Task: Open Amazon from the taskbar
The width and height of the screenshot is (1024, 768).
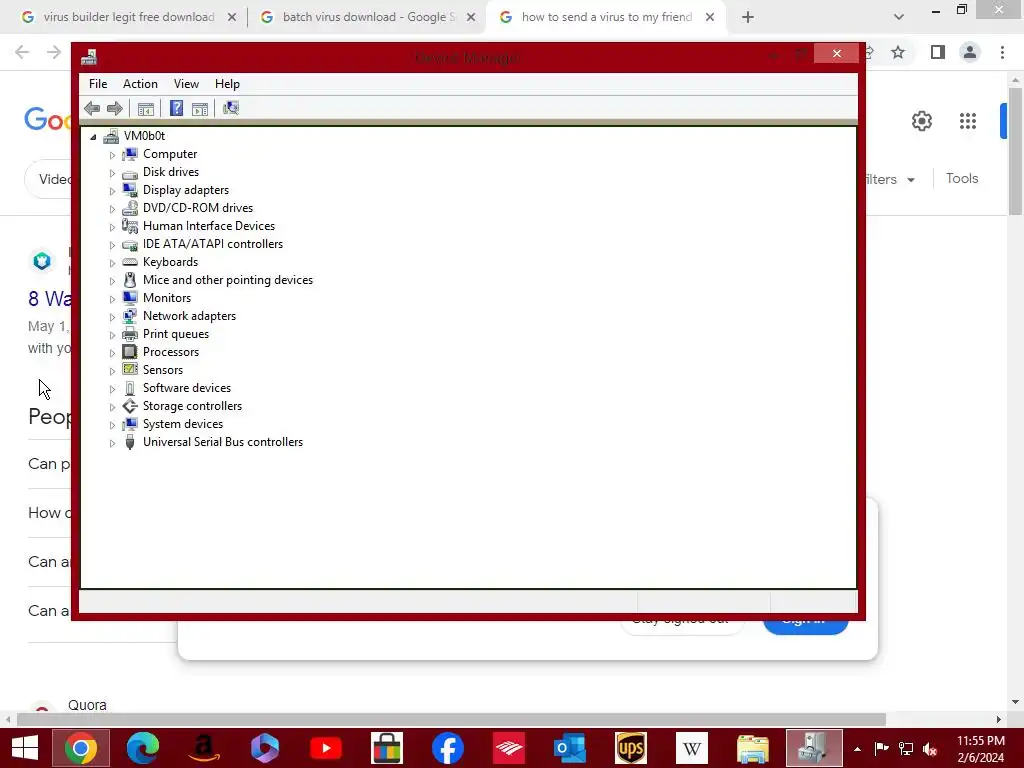Action: click(x=204, y=748)
